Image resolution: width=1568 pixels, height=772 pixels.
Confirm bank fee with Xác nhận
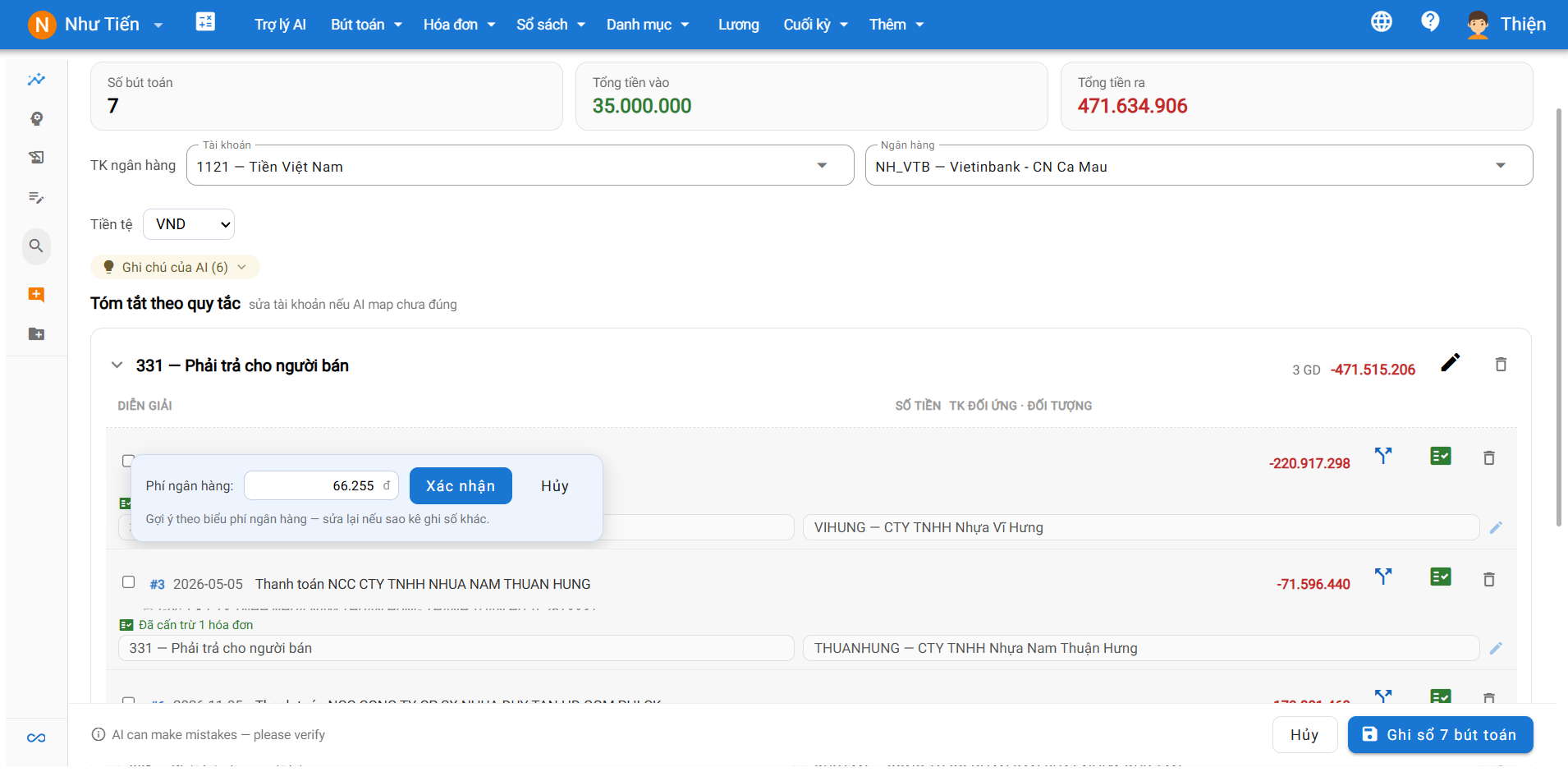pos(461,485)
